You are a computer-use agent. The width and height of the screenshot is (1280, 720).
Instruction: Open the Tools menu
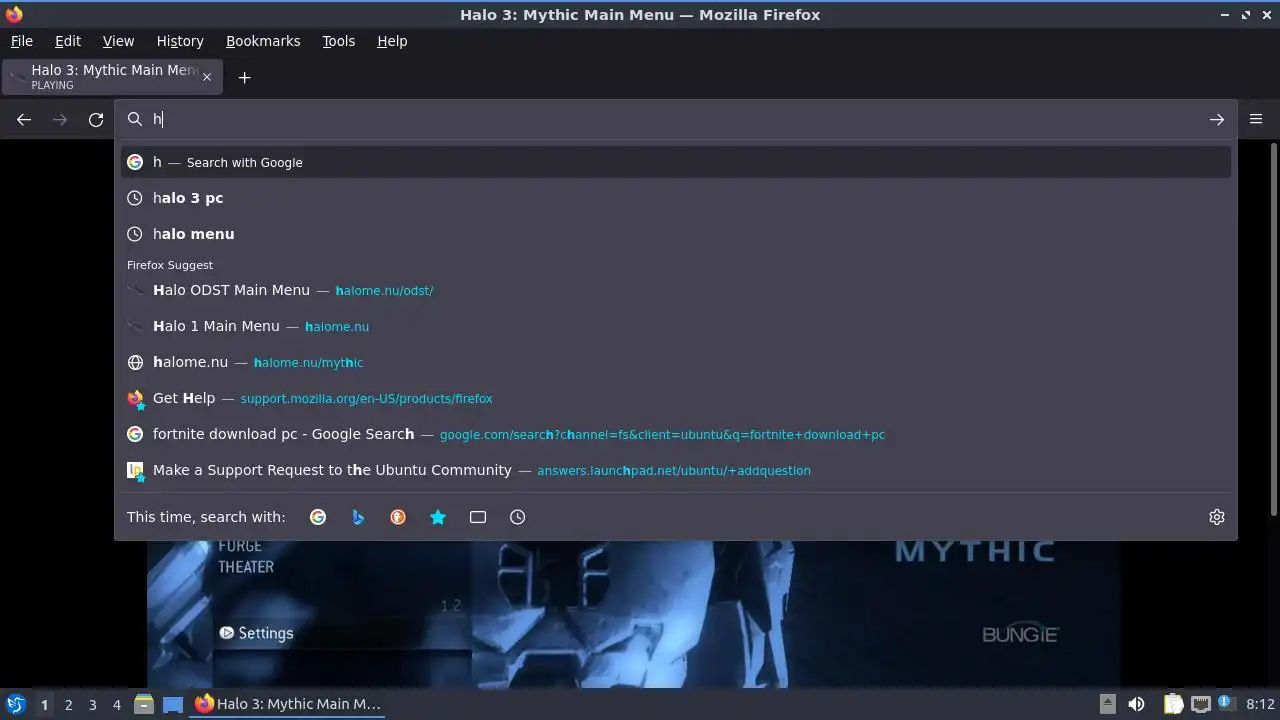click(x=338, y=41)
